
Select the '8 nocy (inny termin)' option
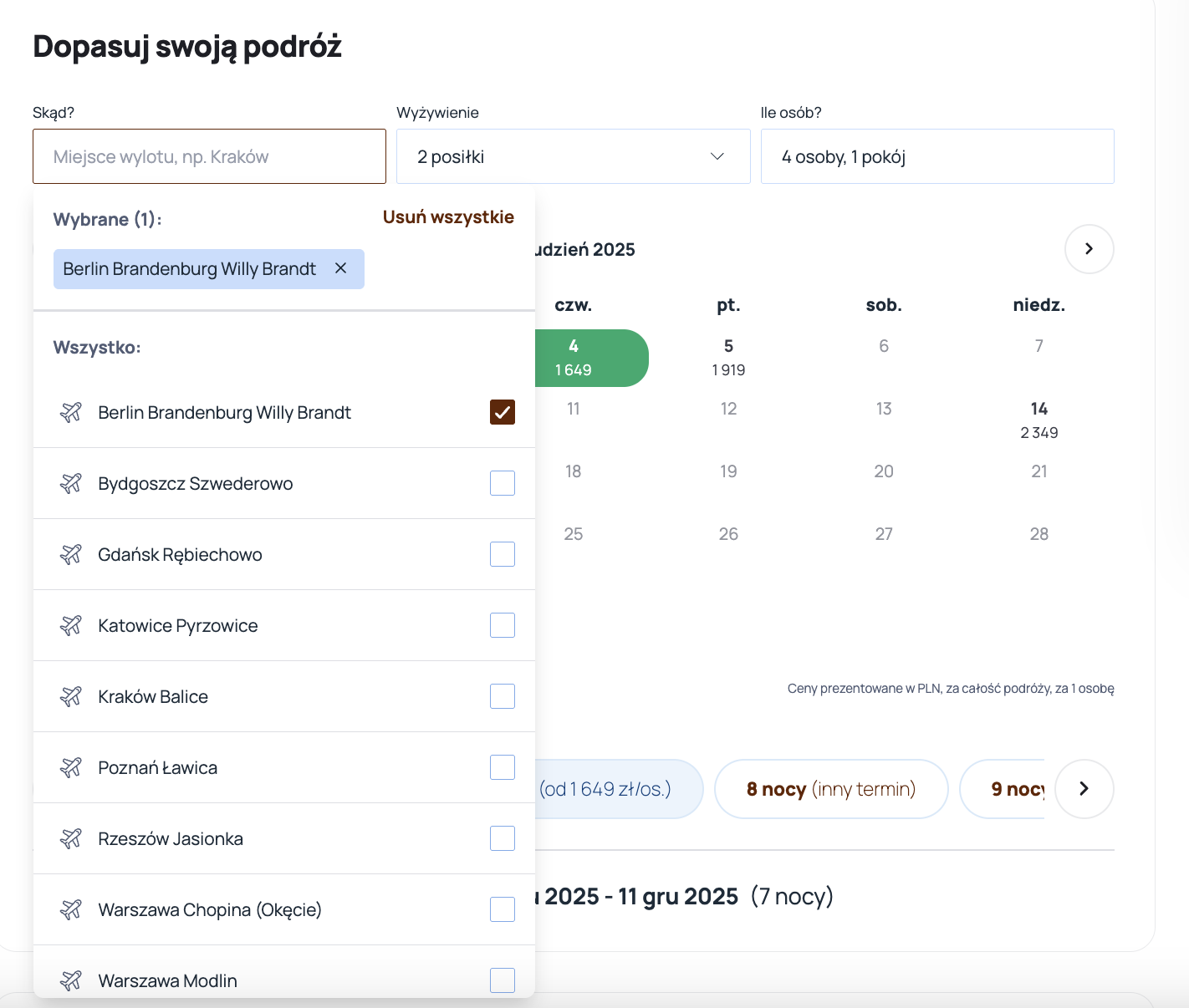[831, 789]
